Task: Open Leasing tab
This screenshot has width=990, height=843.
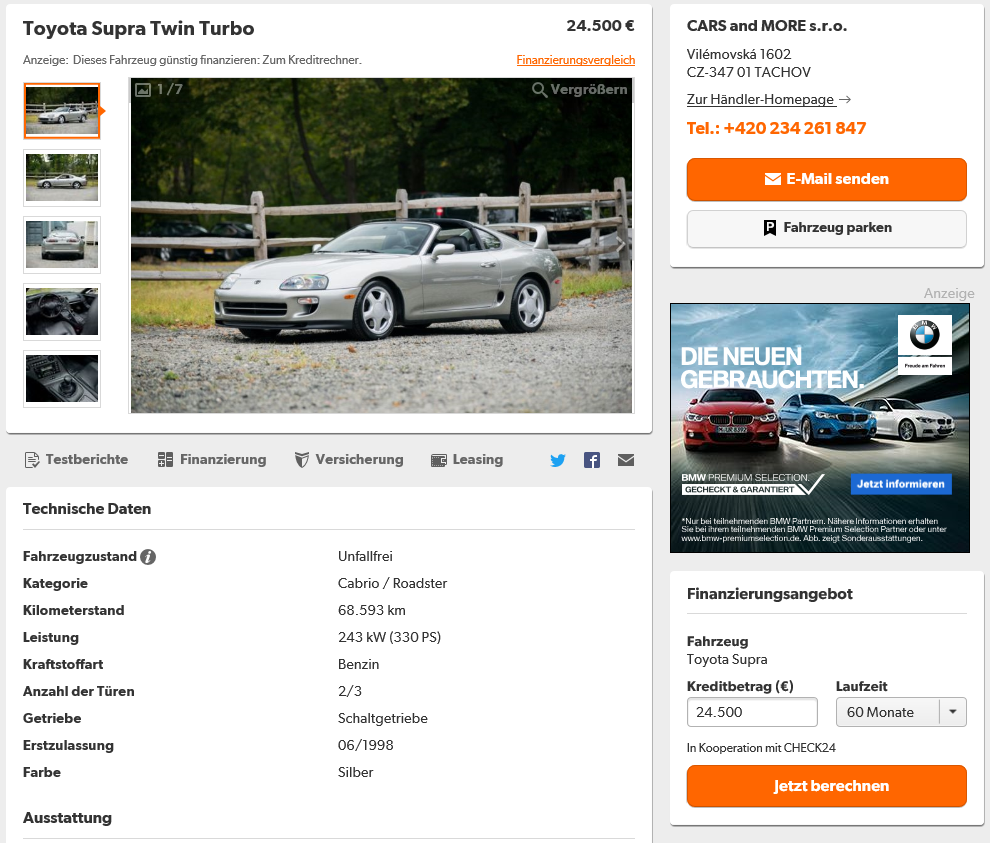Action: point(467,460)
